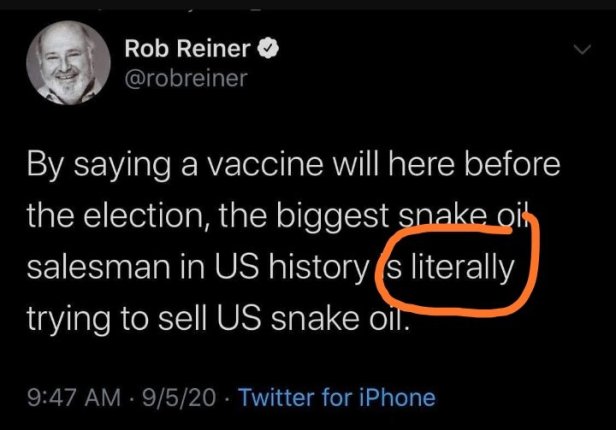Click "By saying" at the tweet start

(82, 163)
